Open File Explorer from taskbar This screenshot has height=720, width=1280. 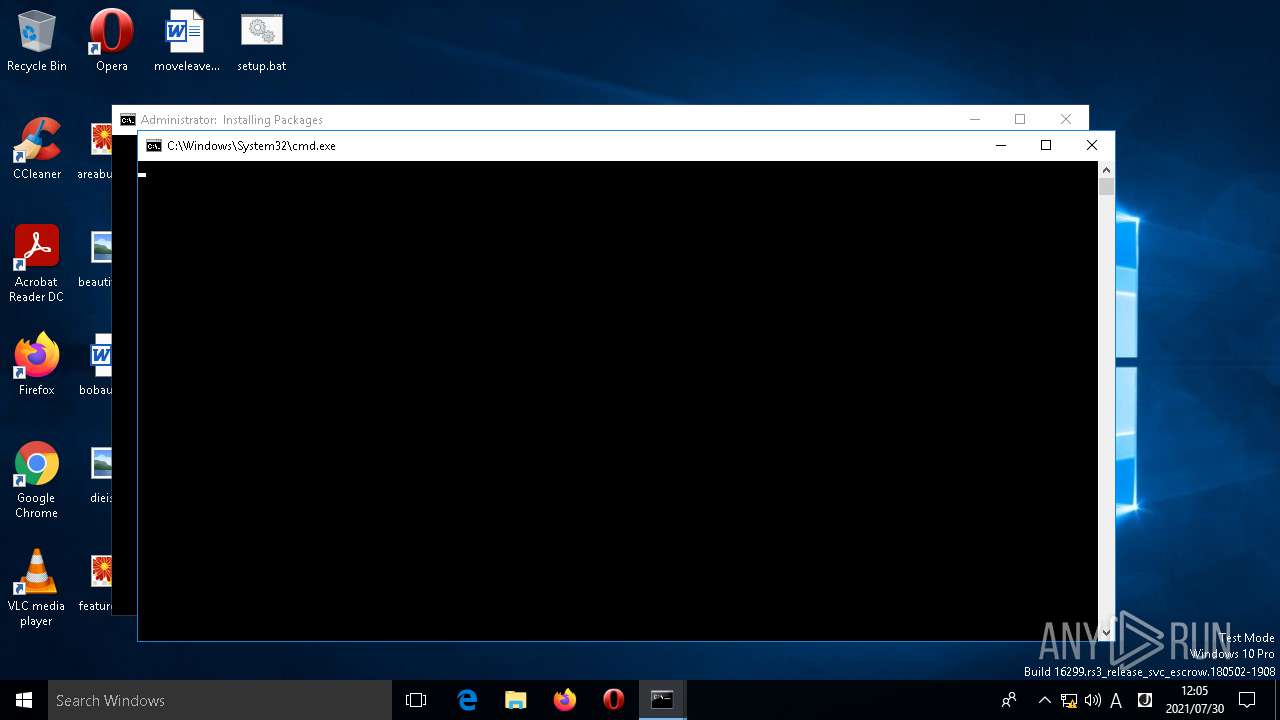coord(516,700)
